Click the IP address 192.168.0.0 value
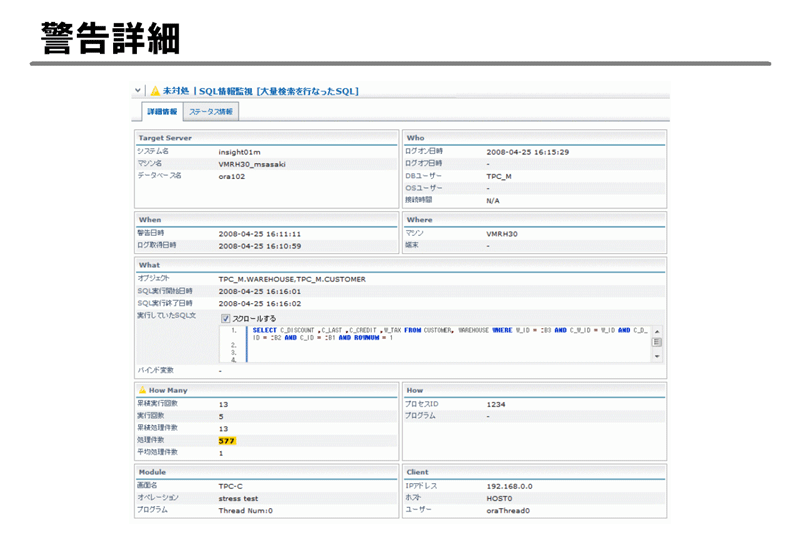This screenshot has height=550, width=800. [x=509, y=486]
